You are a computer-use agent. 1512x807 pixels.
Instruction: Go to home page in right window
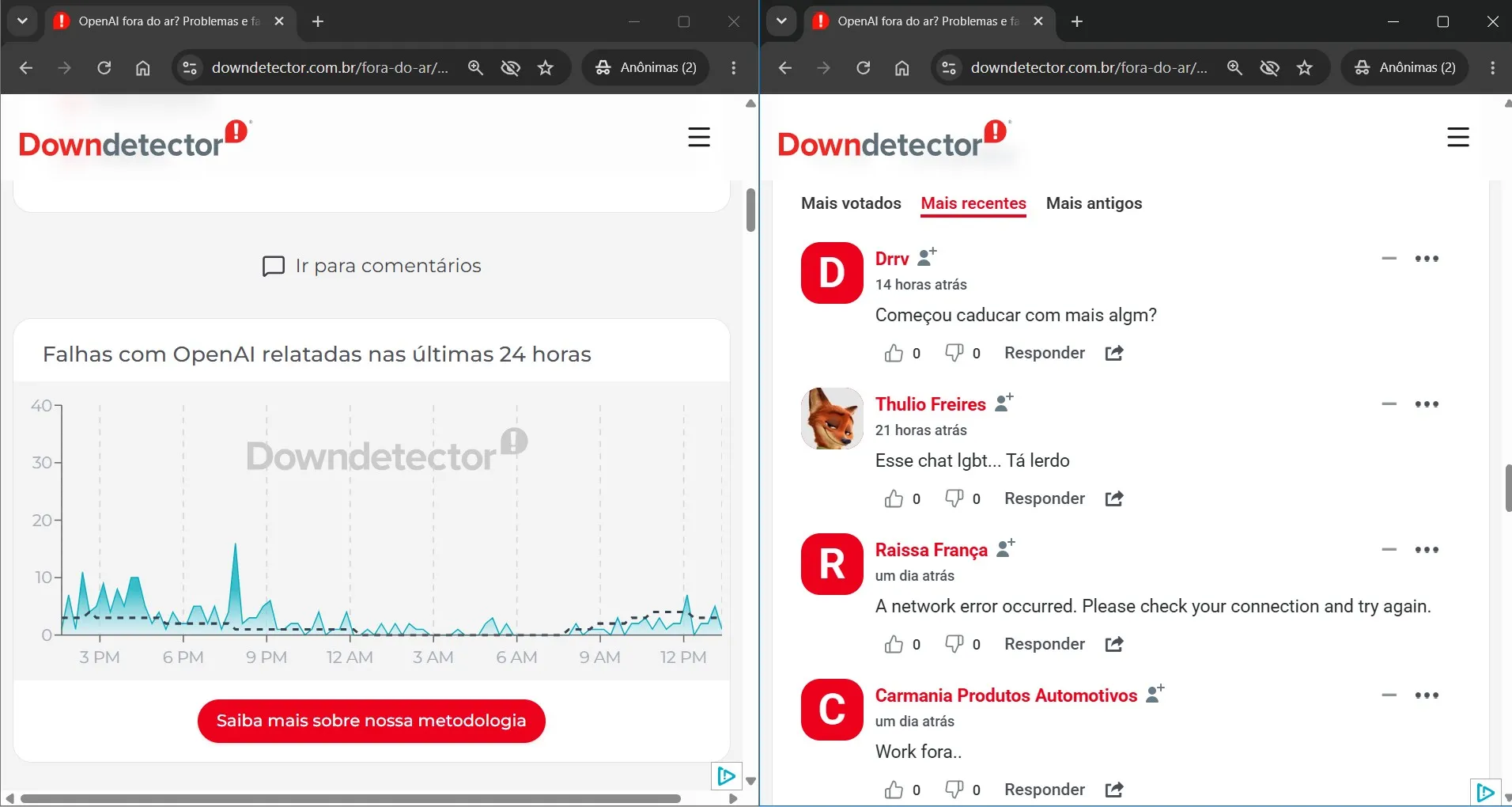(x=902, y=68)
